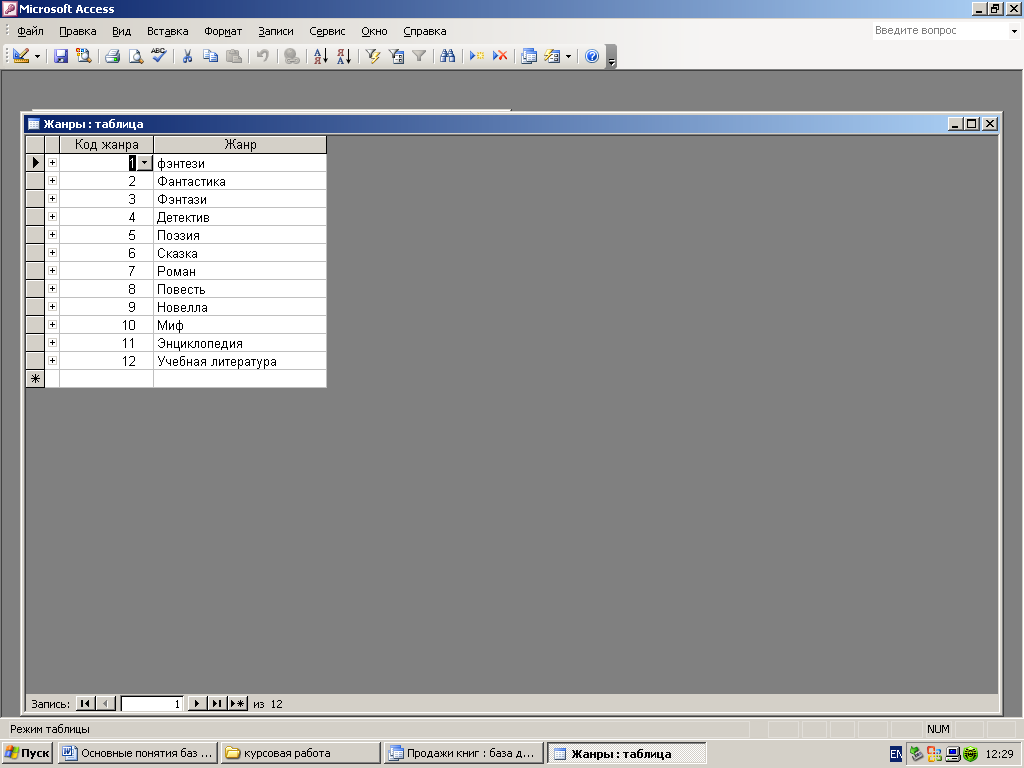Open Access Help question icon
The width and height of the screenshot is (1024, 768).
click(x=592, y=56)
